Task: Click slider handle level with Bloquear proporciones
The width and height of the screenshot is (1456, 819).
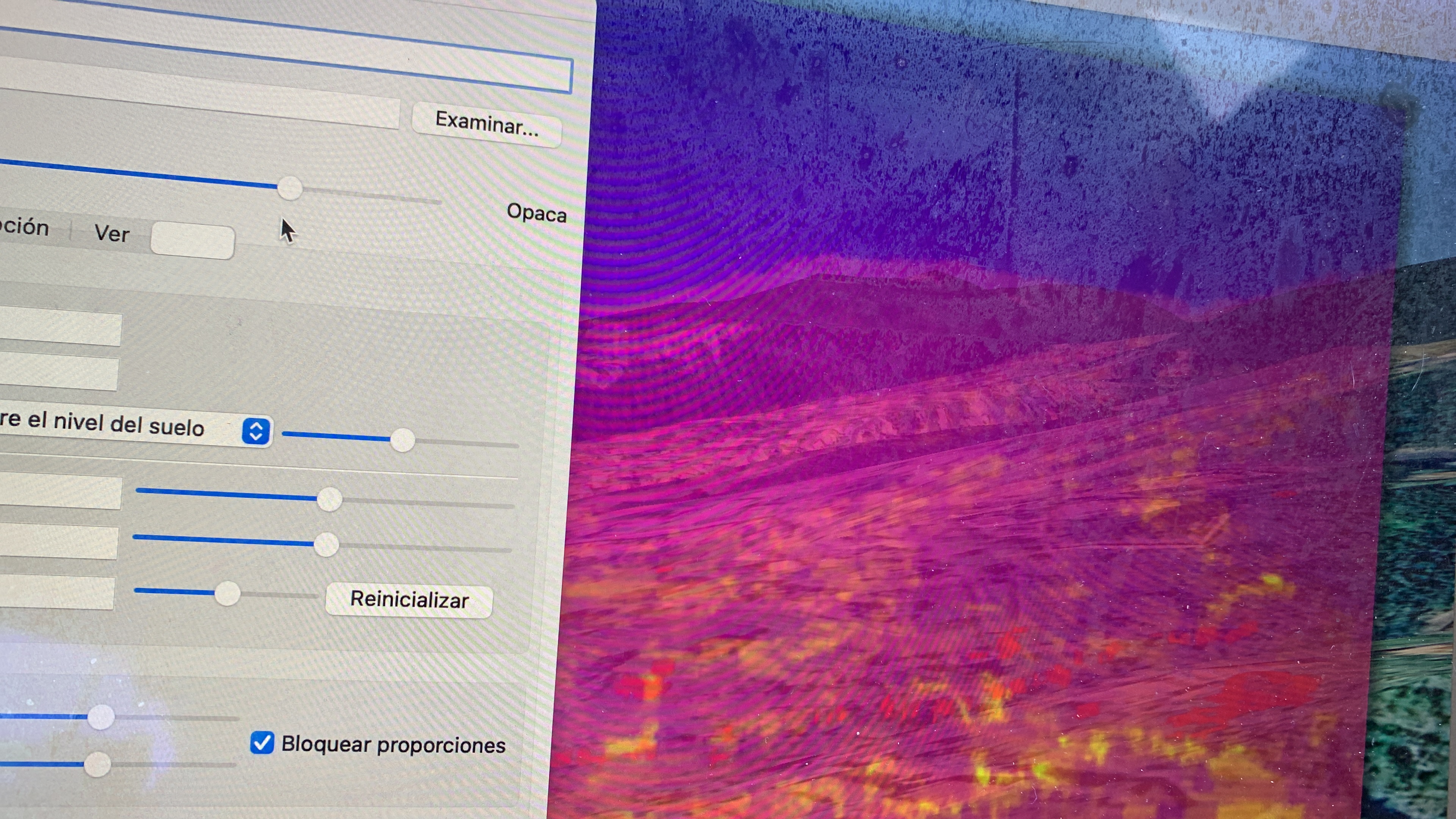Action: [97, 765]
